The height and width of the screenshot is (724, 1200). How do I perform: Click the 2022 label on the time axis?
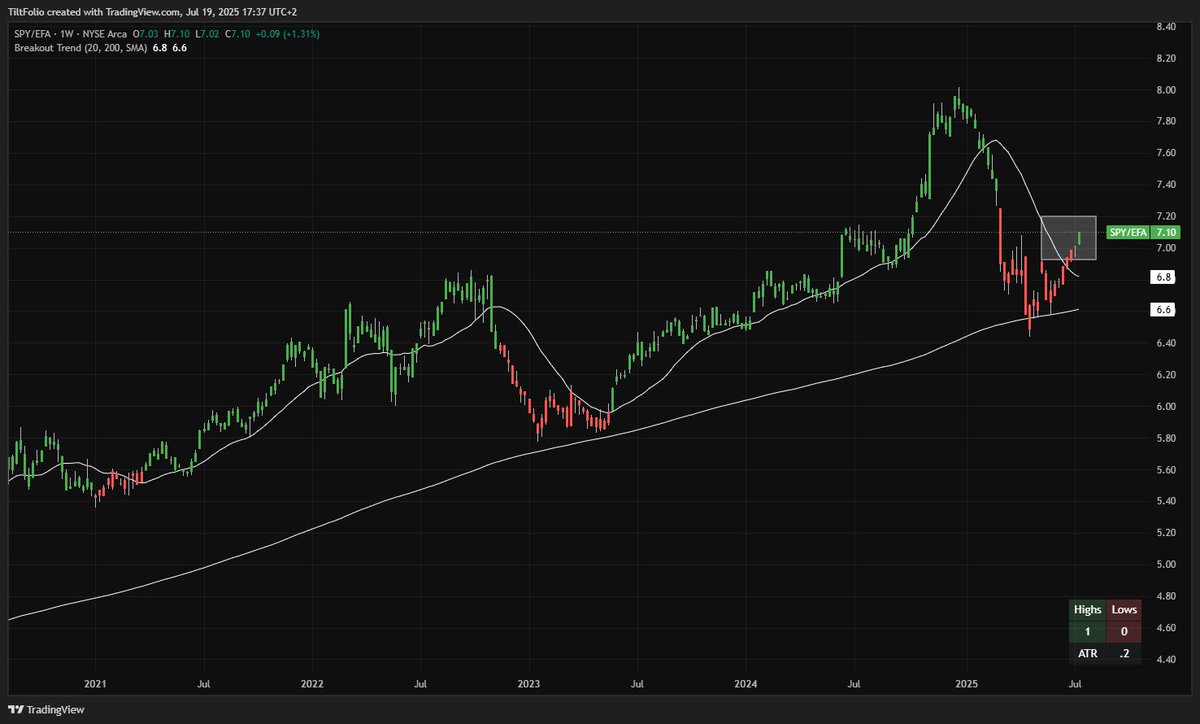[312, 685]
